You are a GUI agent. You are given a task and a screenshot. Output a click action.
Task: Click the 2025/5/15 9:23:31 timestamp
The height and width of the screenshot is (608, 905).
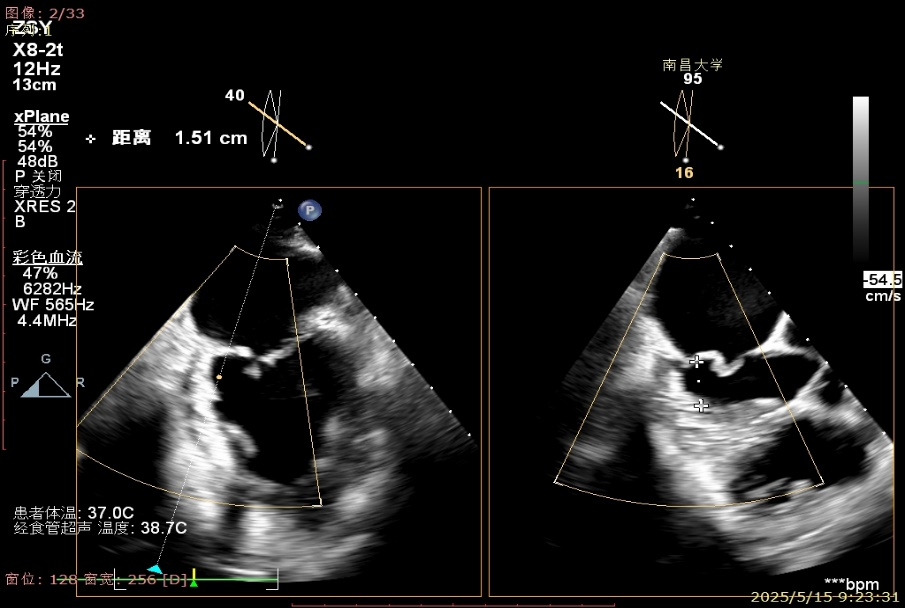825,596
